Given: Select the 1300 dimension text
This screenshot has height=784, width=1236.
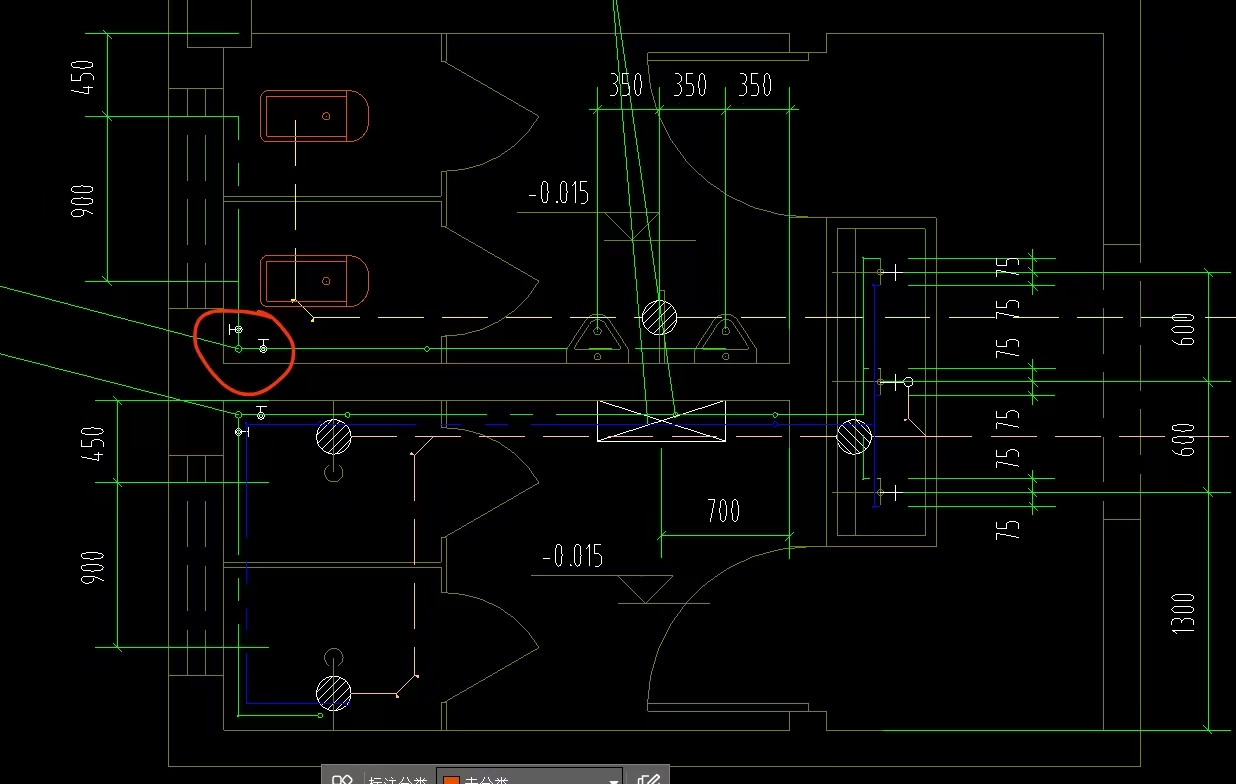Looking at the screenshot, I should pos(1183,613).
